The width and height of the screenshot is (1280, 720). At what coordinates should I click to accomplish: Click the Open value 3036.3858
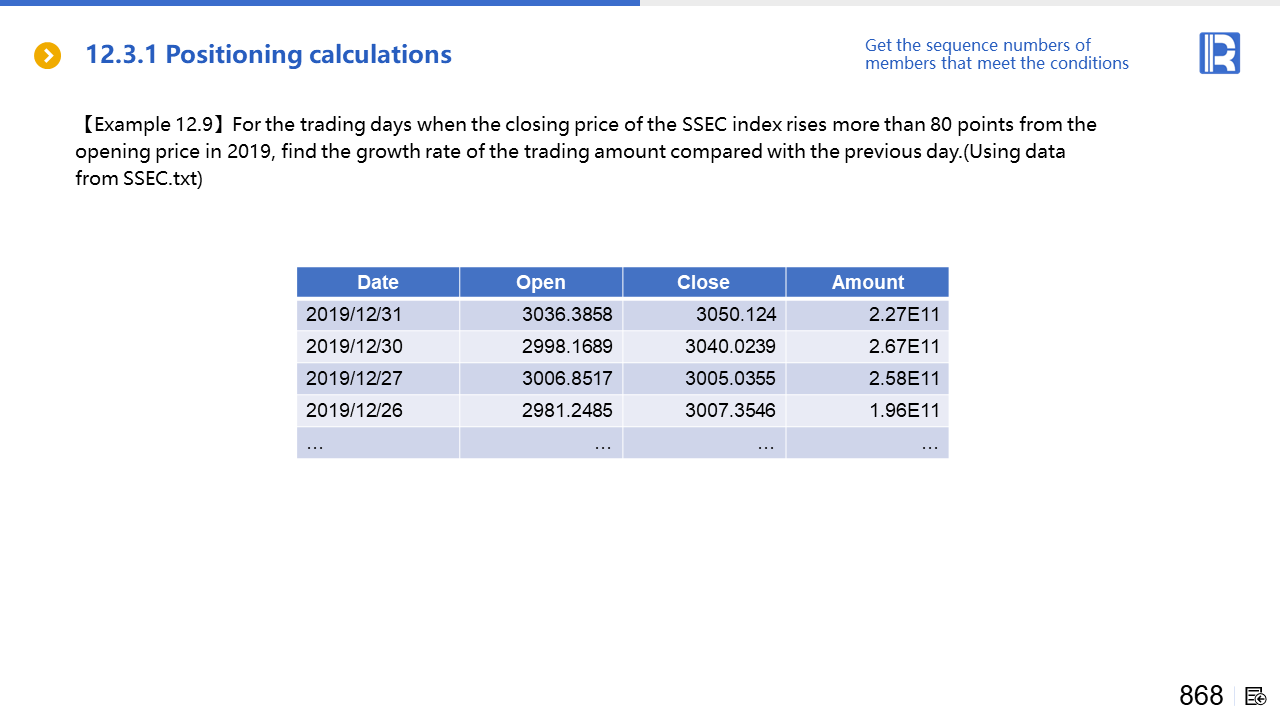[x=567, y=315]
